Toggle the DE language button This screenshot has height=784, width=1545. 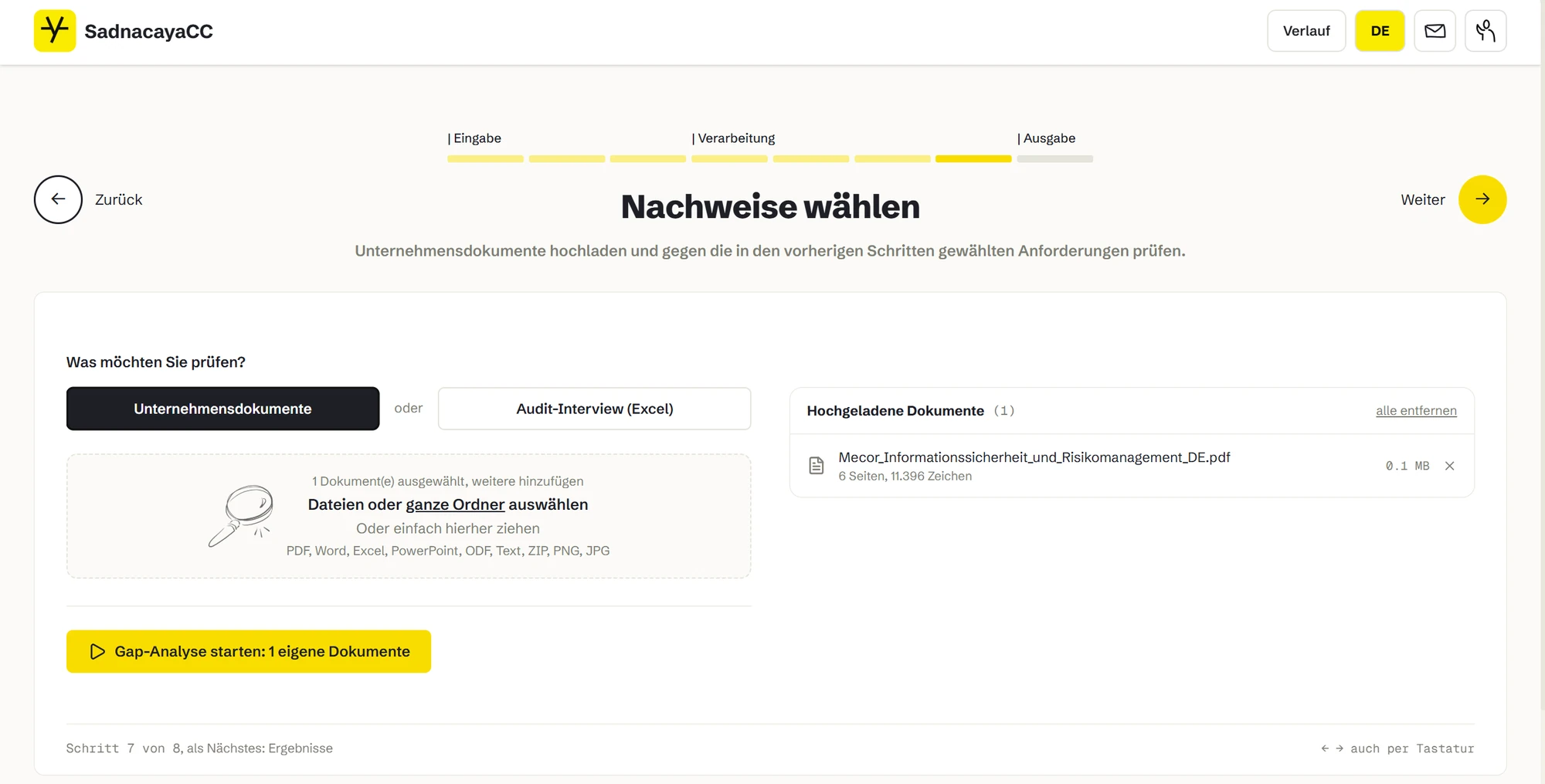tap(1380, 31)
